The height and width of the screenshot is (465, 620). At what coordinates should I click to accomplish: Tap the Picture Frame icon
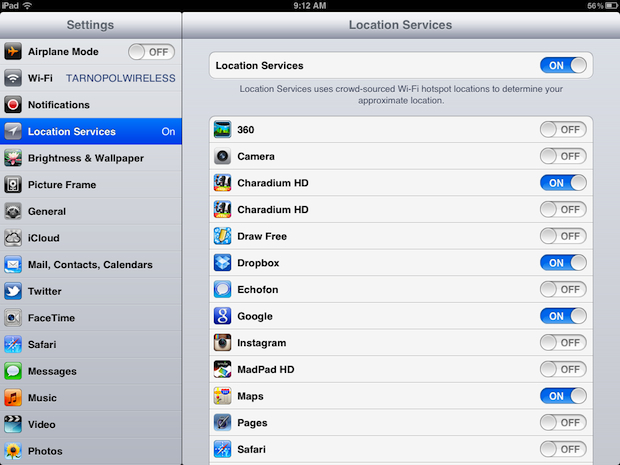[x=13, y=185]
